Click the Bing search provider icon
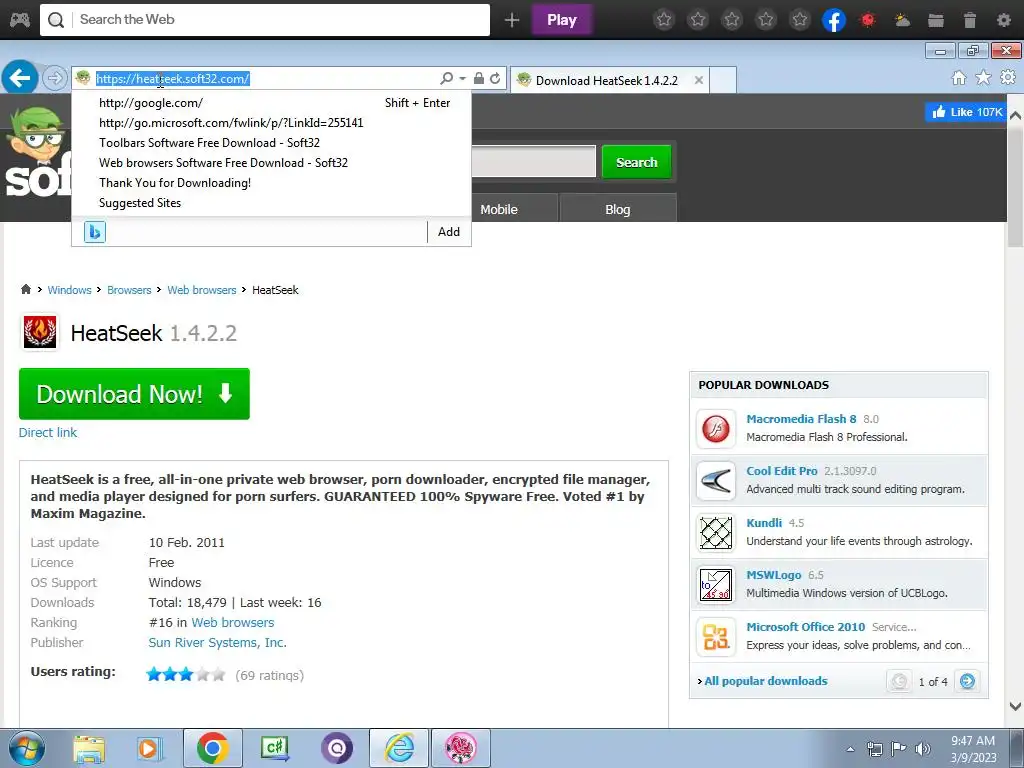Screen dimensions: 1024x768 pos(95,232)
